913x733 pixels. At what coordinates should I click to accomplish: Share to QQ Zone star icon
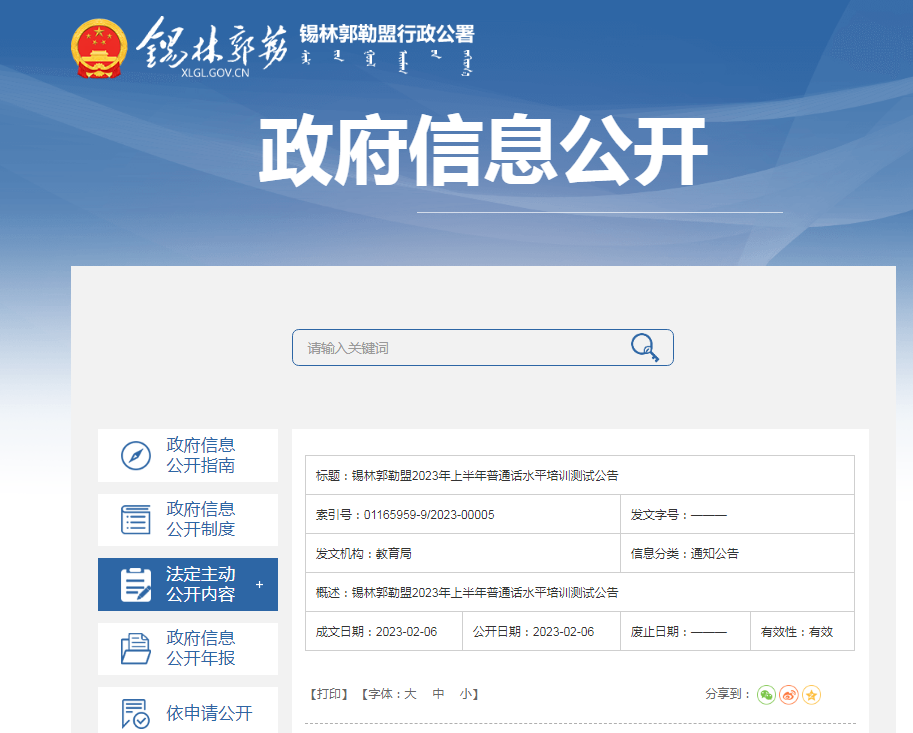pos(812,695)
